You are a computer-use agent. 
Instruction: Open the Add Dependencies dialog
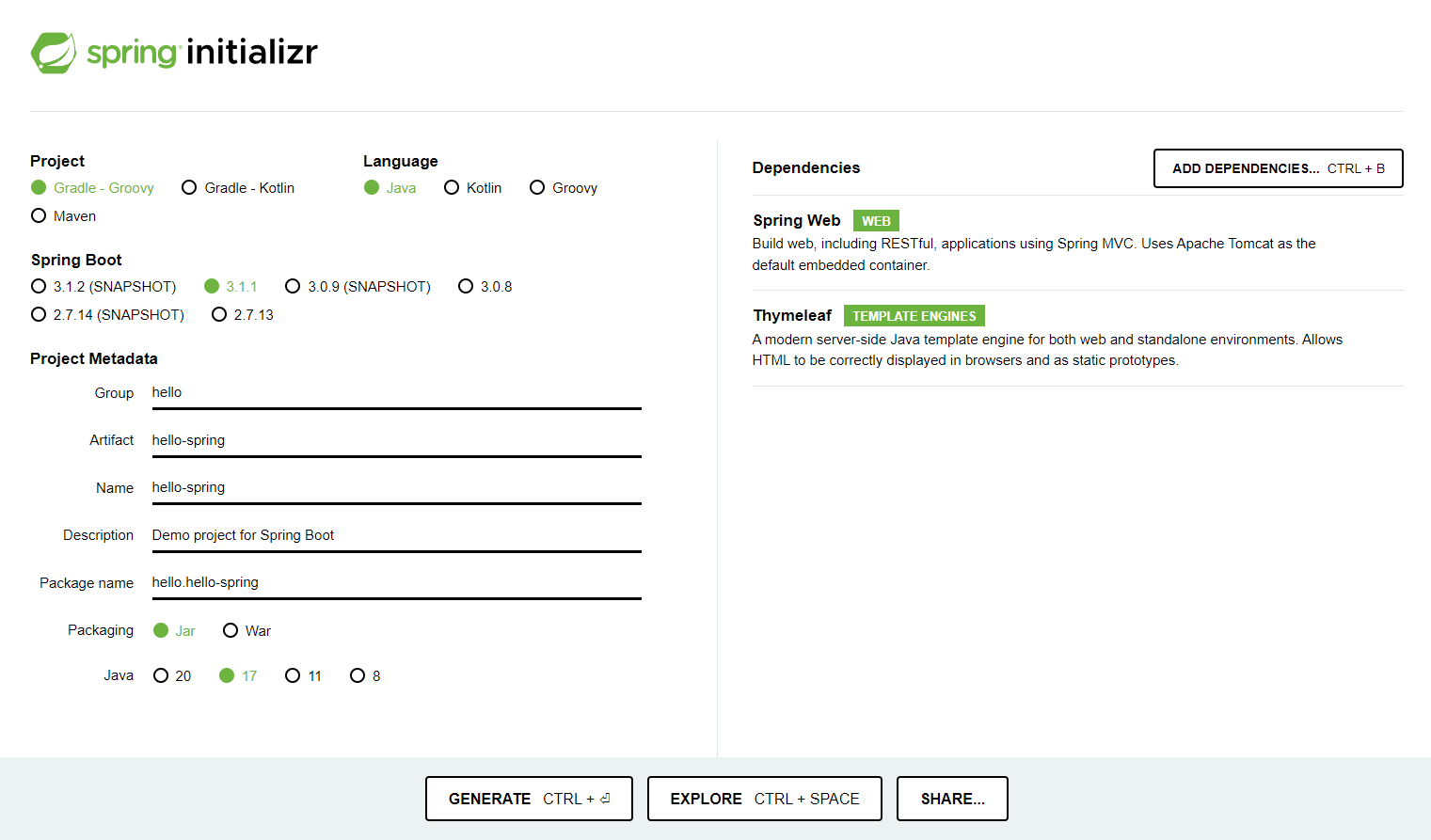click(x=1278, y=168)
